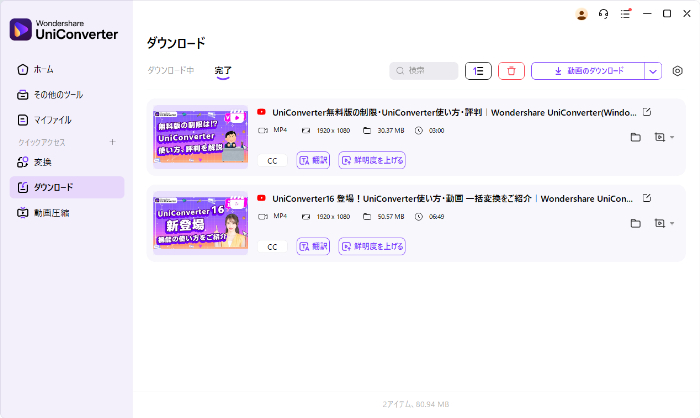This screenshot has height=418, width=700.
Task: Open 動画圧縮 in sidebar
Action: pyautogui.click(x=67, y=213)
